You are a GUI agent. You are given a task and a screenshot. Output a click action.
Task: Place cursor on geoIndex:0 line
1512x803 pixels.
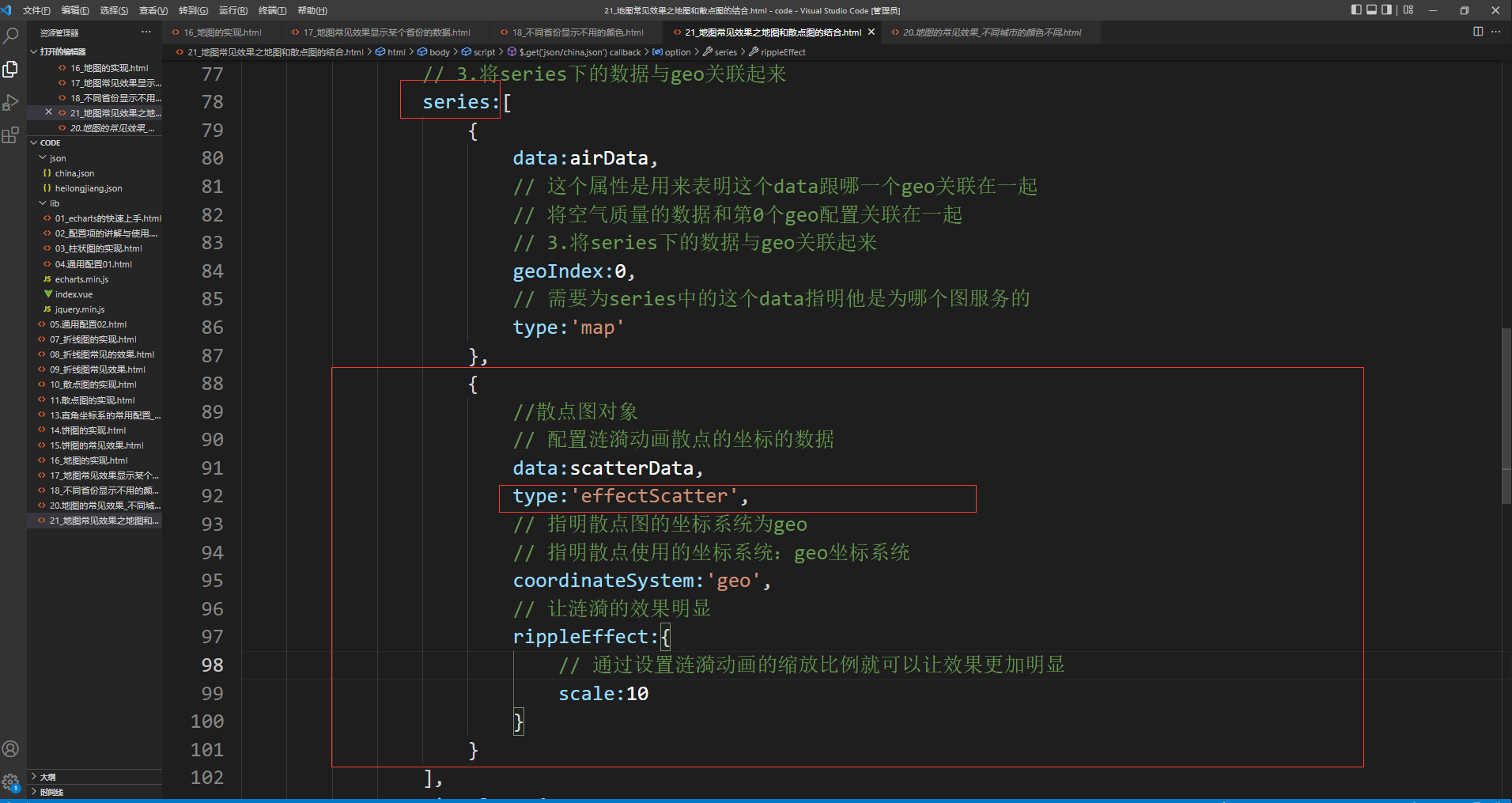[x=574, y=271]
